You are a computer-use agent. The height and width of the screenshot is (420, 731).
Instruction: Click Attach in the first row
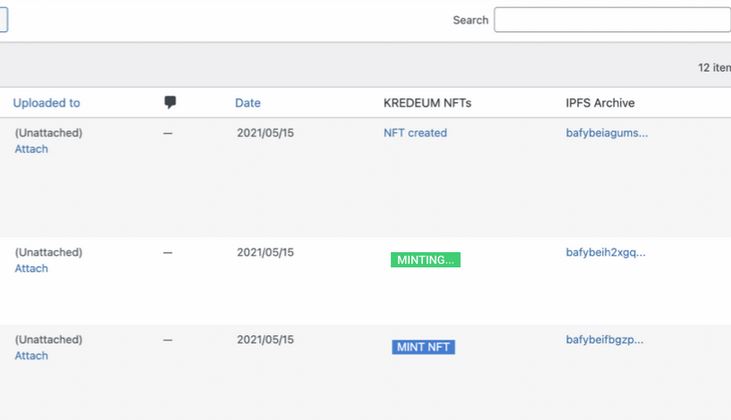click(31, 149)
